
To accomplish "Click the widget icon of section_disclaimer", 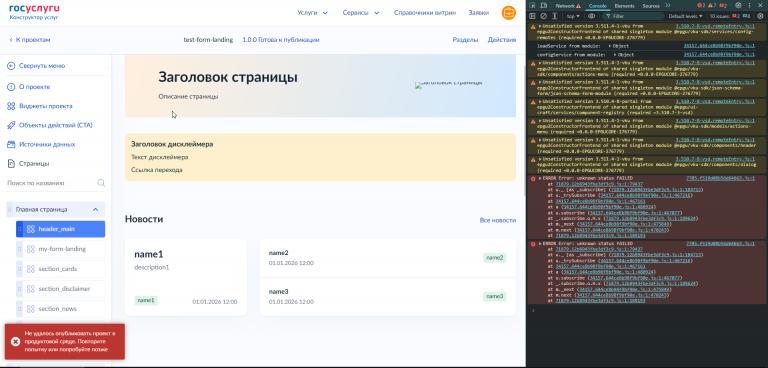I will pyautogui.click(x=30, y=289).
